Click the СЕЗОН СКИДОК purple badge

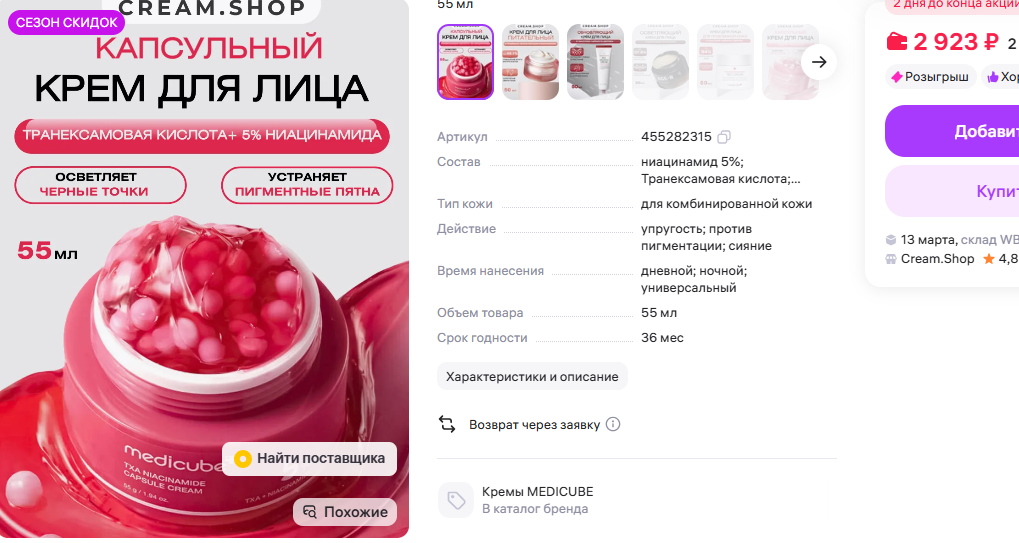[x=66, y=23]
